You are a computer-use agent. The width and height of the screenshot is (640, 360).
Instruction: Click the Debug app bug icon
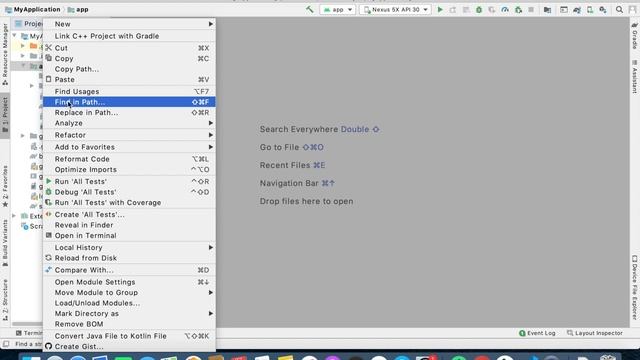click(x=479, y=9)
